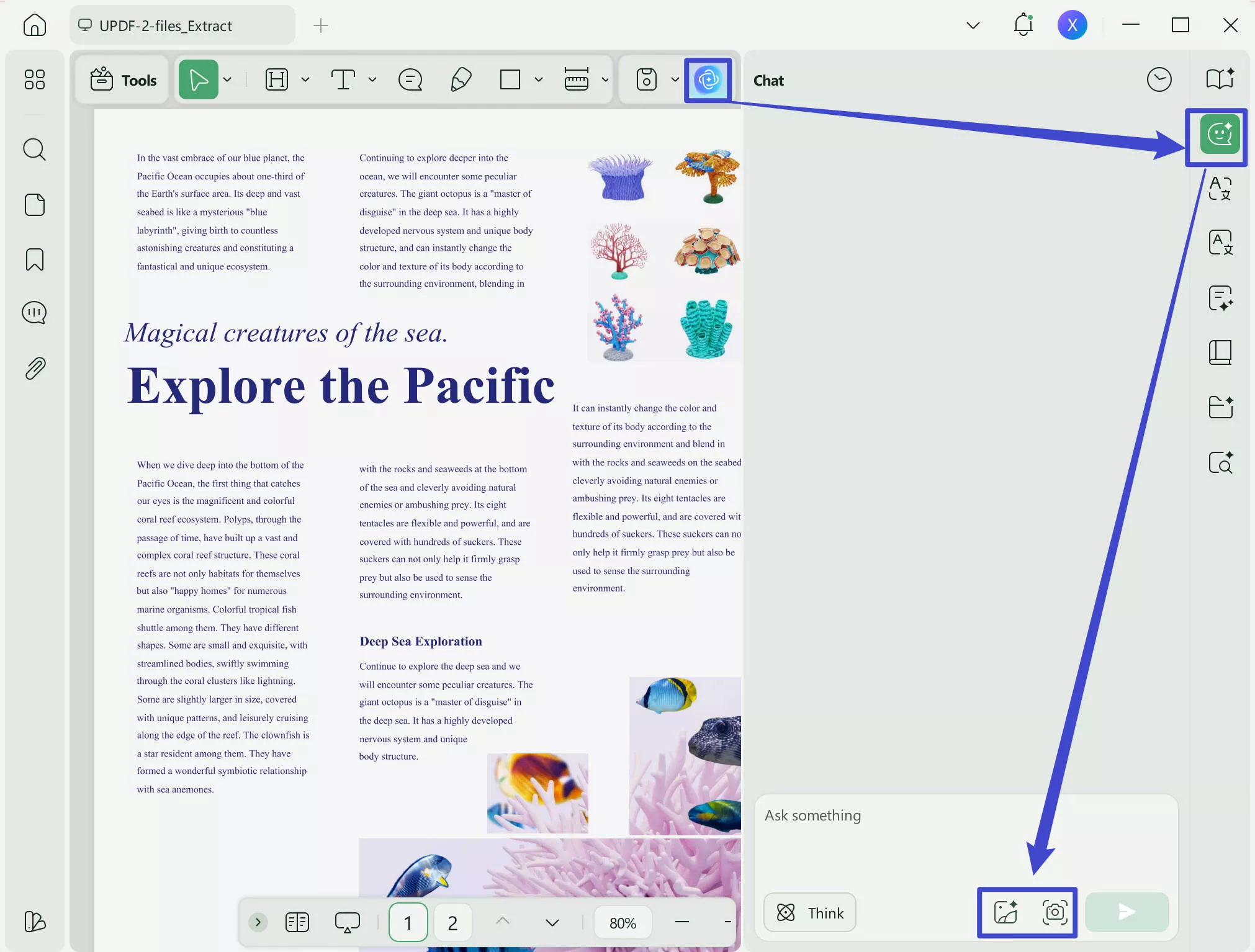
Task: Open chat history clock icon
Action: click(1159, 79)
